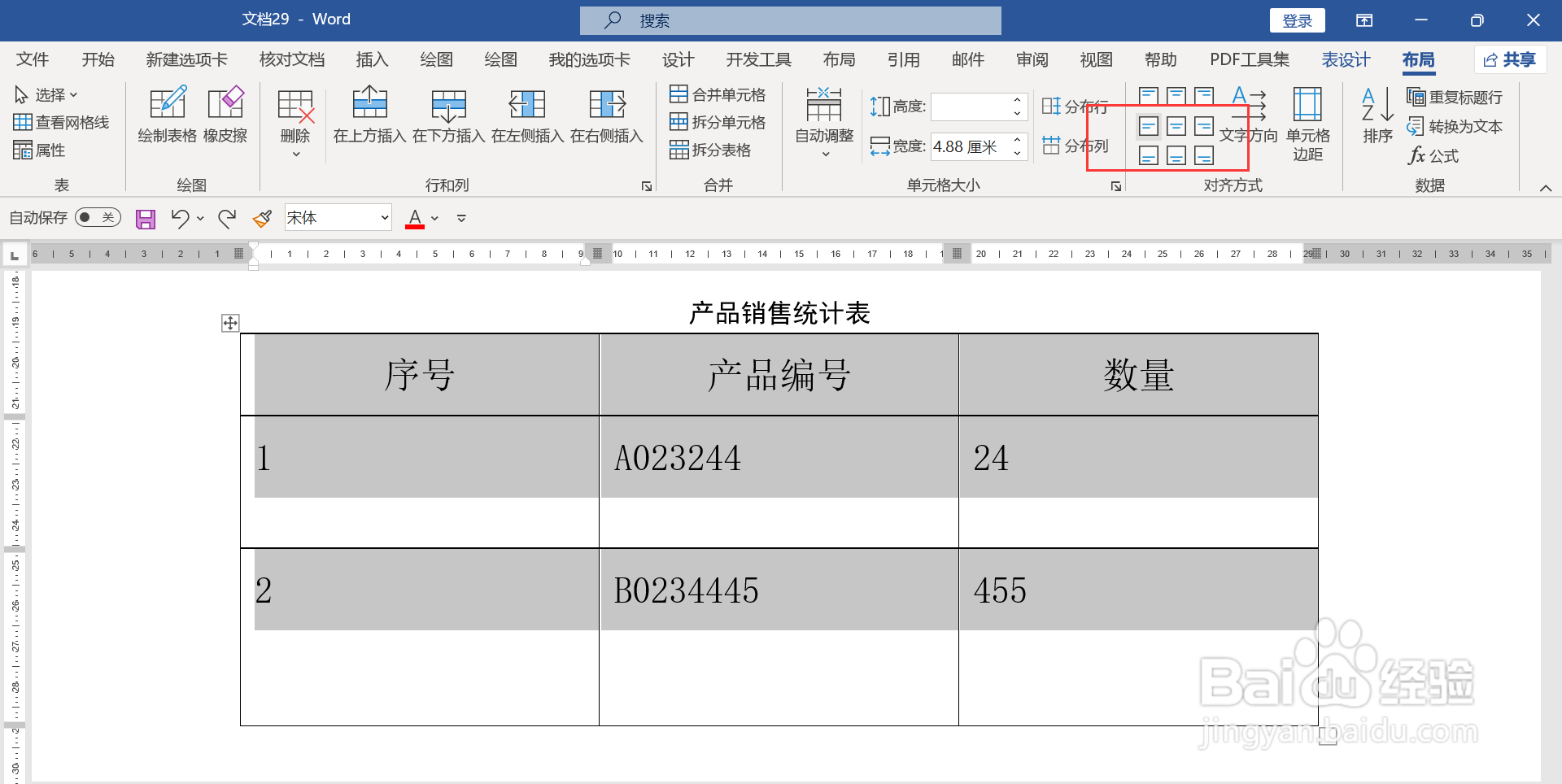
Task: Toggle the 自动保存 AutoSave switch
Action: tap(97, 217)
